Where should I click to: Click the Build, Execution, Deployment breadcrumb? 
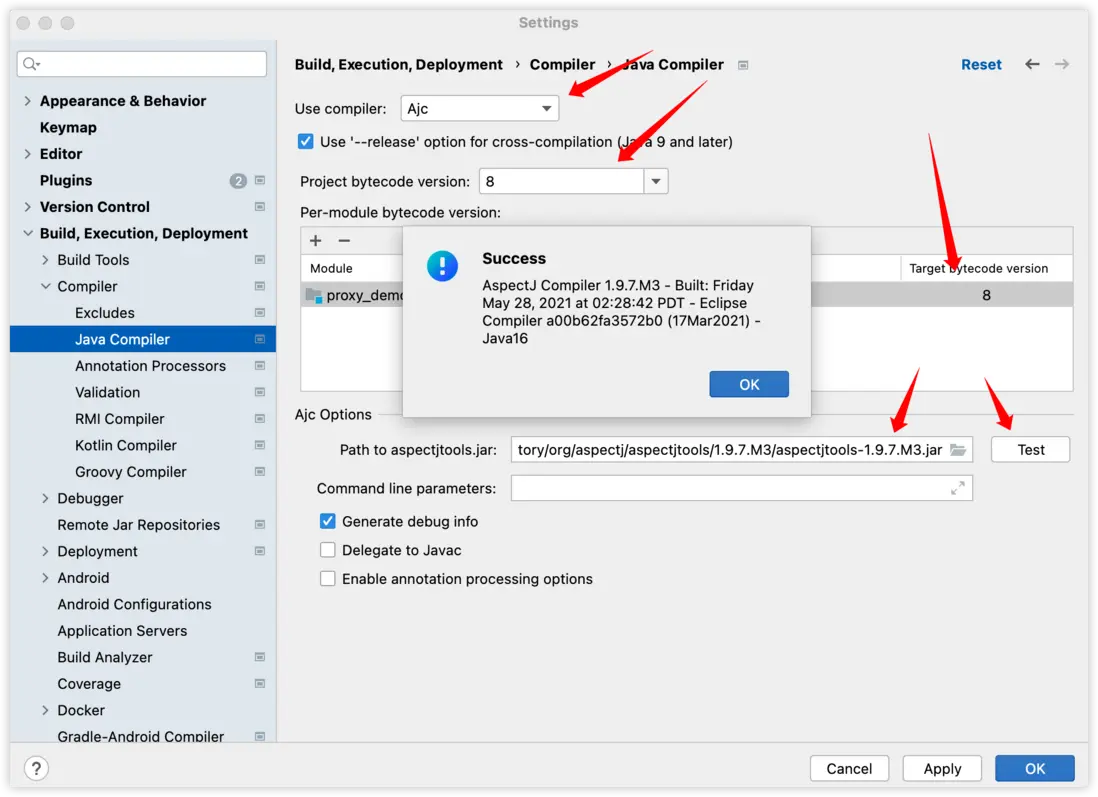tap(398, 64)
